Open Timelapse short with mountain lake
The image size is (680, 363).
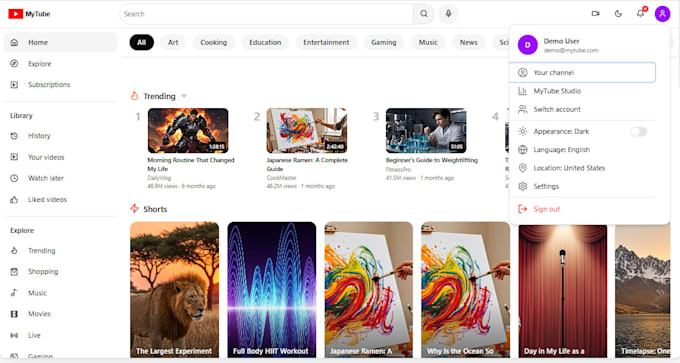point(643,291)
